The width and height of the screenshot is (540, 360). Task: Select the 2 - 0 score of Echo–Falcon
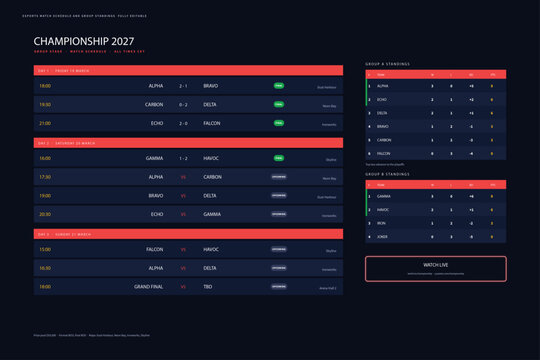coord(183,123)
